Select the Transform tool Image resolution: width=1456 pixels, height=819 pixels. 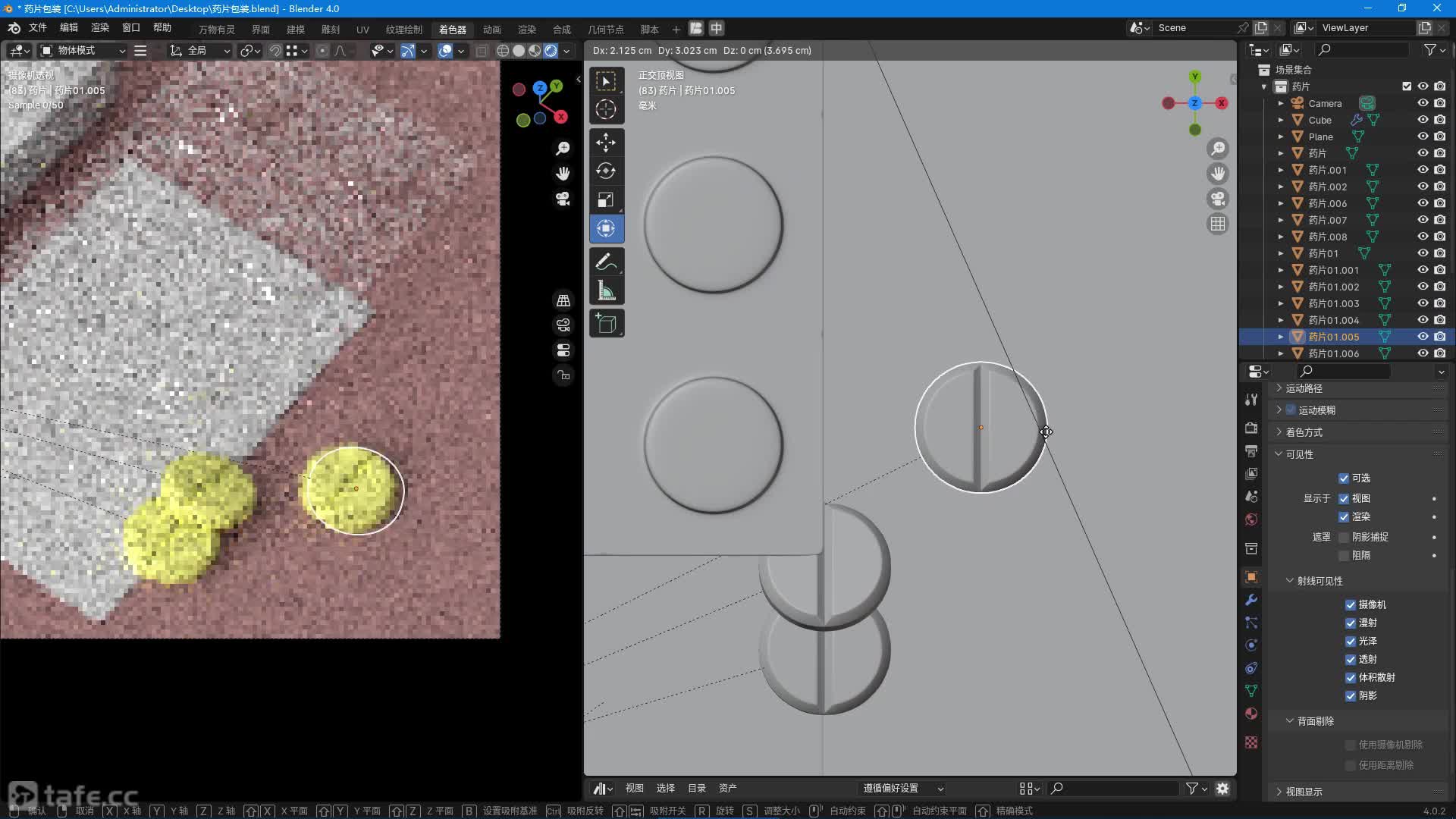tap(606, 228)
